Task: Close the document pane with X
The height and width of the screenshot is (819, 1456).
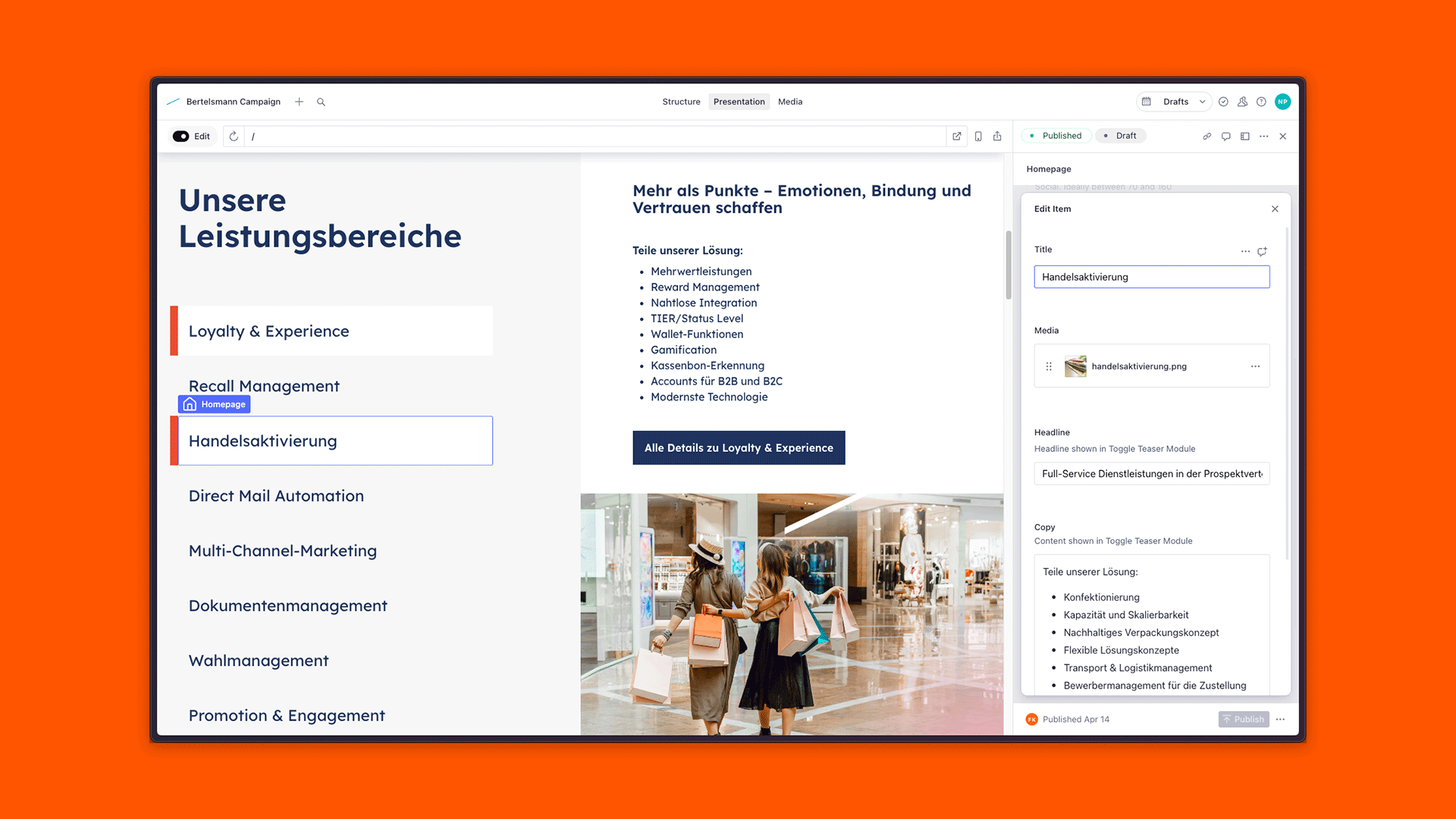Action: (x=1283, y=136)
